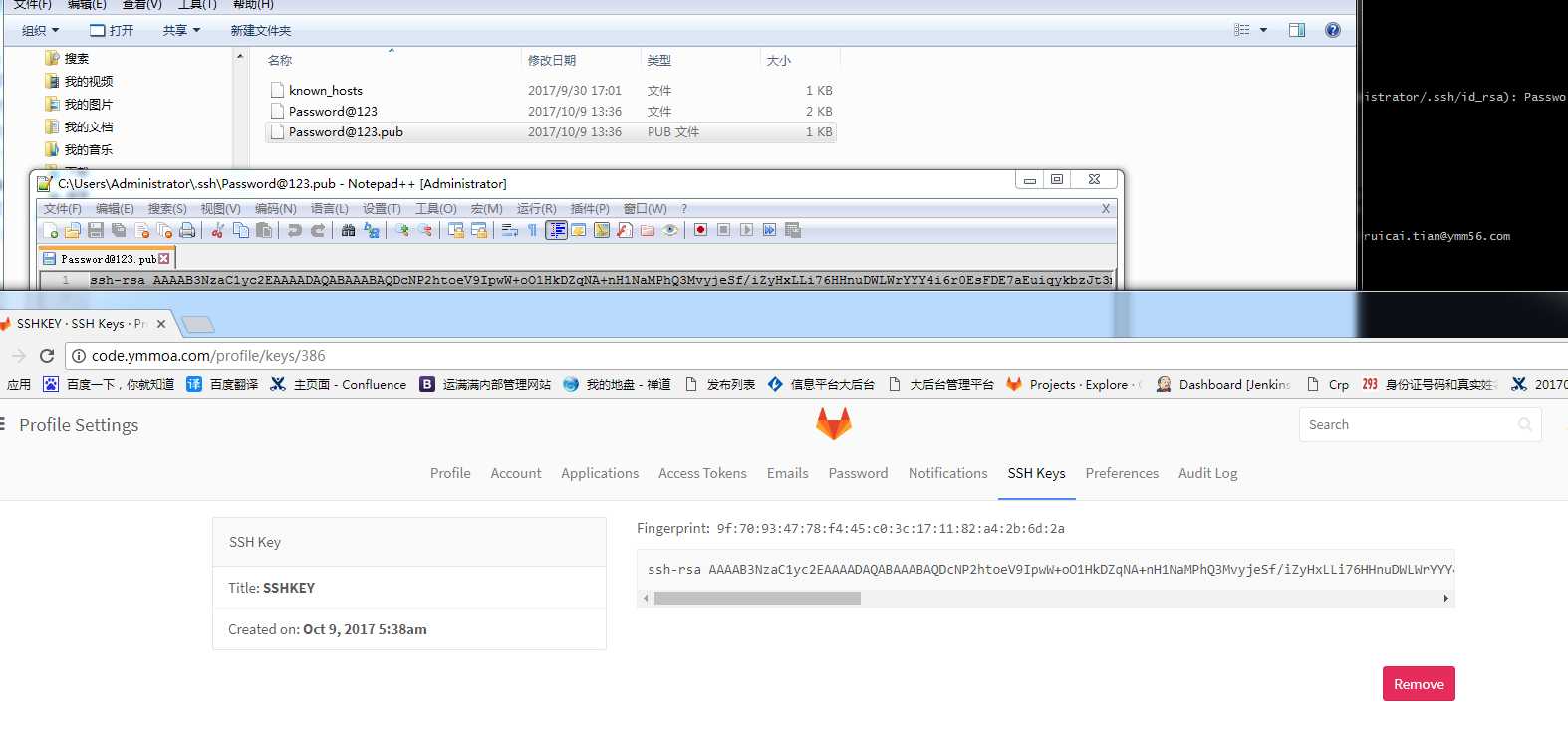The height and width of the screenshot is (744, 1568).
Task: Open 文件(F) menu in Notepad++
Action: pyautogui.click(x=62, y=209)
